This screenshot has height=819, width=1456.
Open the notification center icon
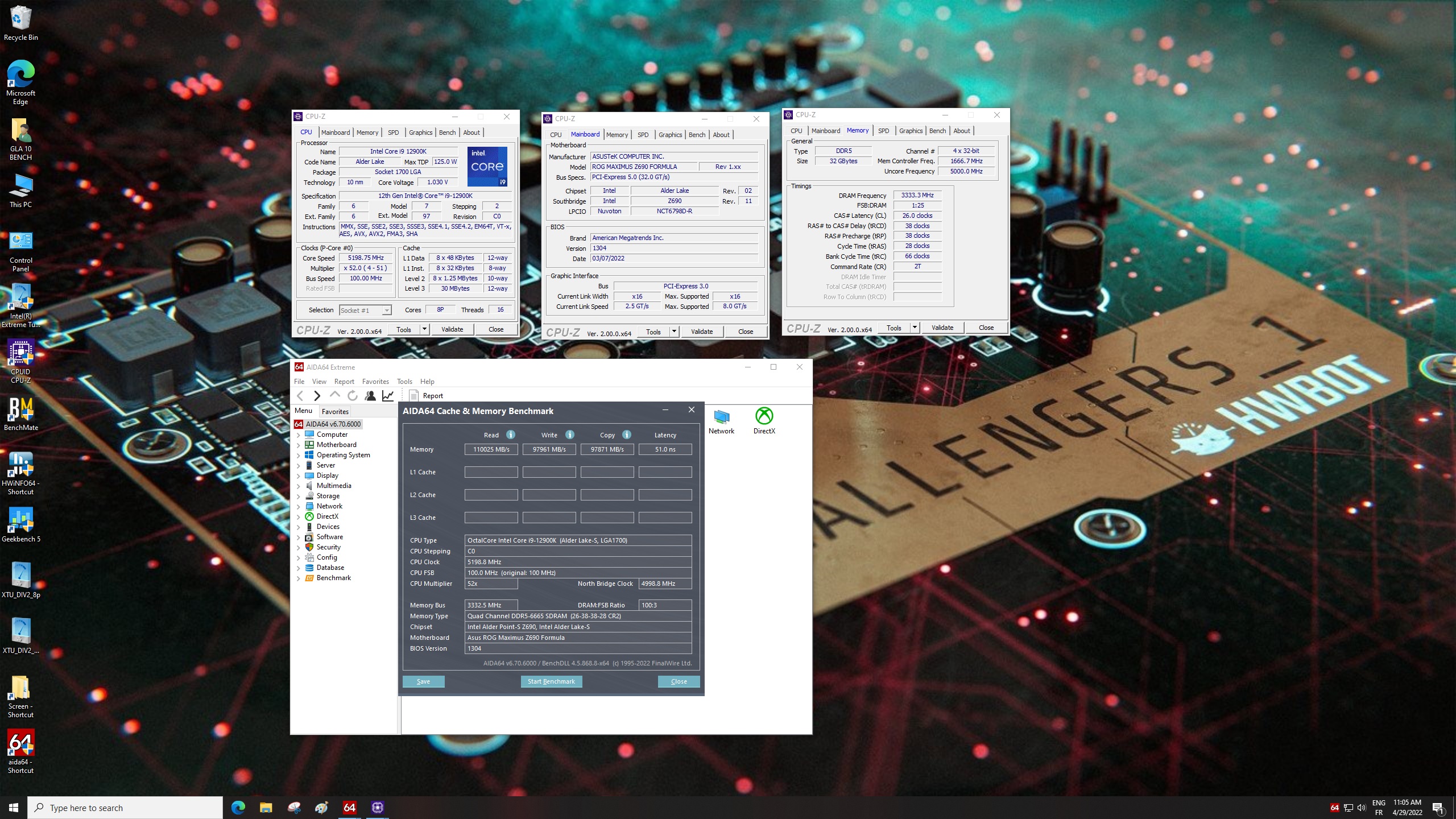tap(1438, 808)
